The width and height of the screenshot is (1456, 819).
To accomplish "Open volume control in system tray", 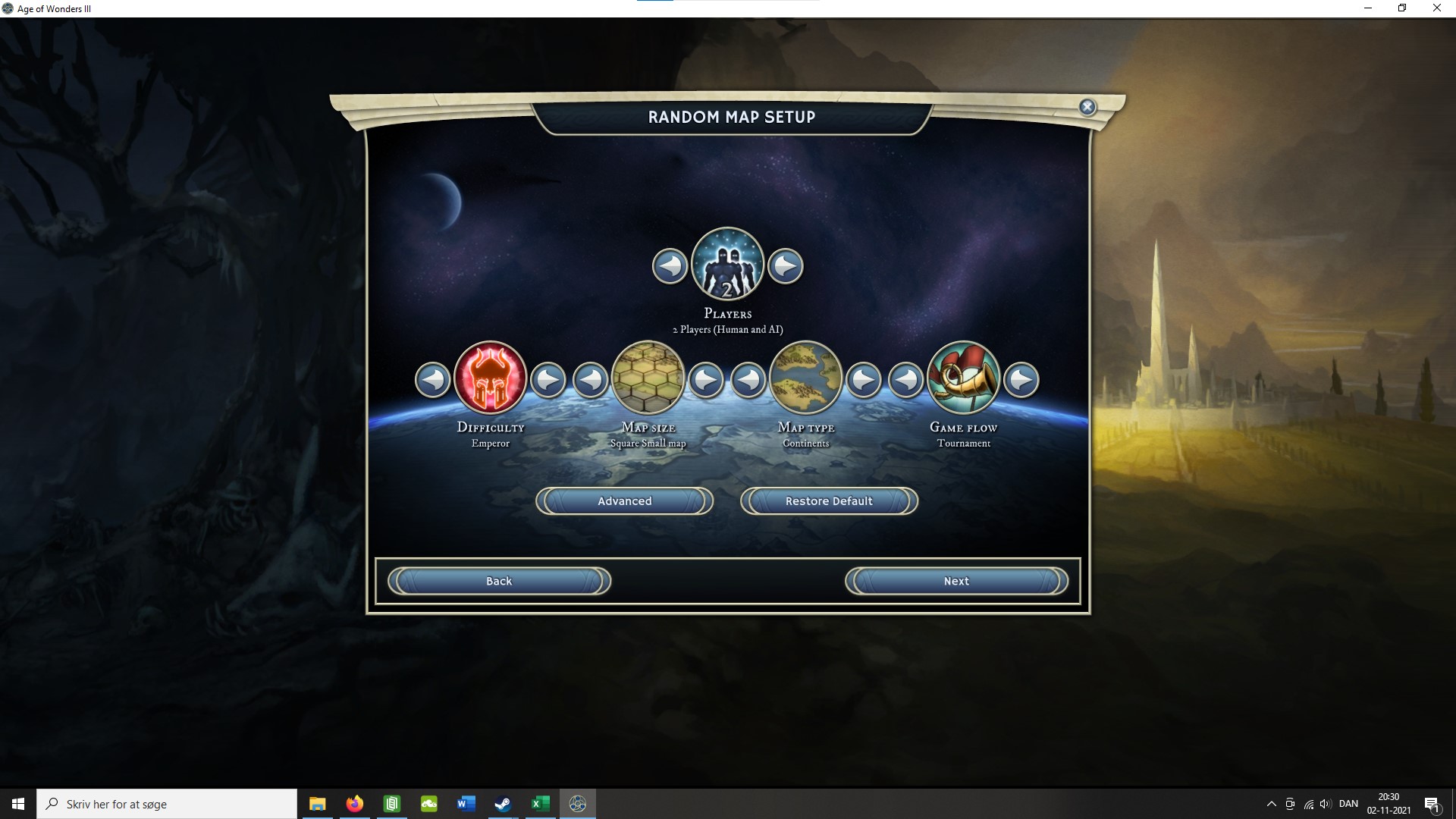I will (x=1326, y=804).
